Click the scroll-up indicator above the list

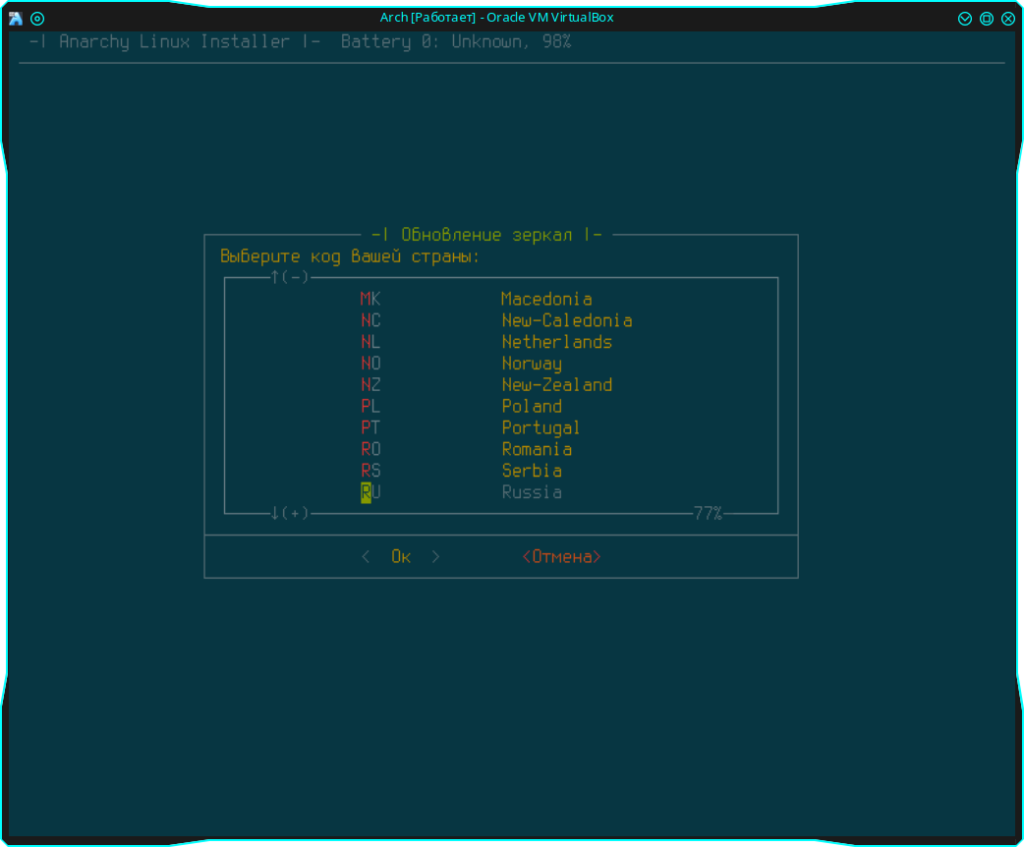(x=289, y=278)
